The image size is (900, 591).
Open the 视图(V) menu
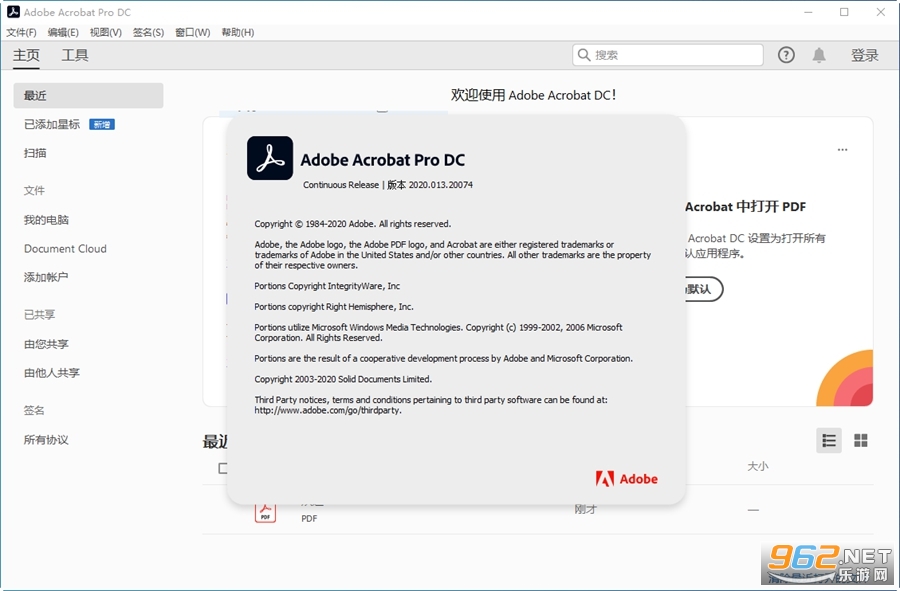106,33
